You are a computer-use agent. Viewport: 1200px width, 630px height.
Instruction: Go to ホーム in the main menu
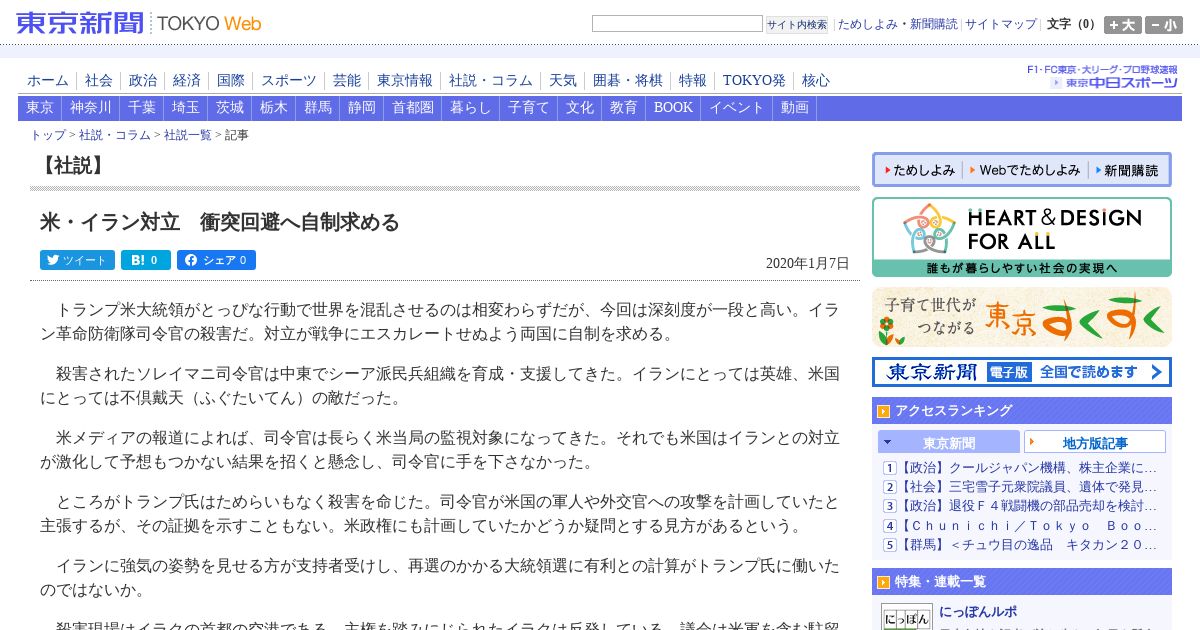pyautogui.click(x=48, y=81)
